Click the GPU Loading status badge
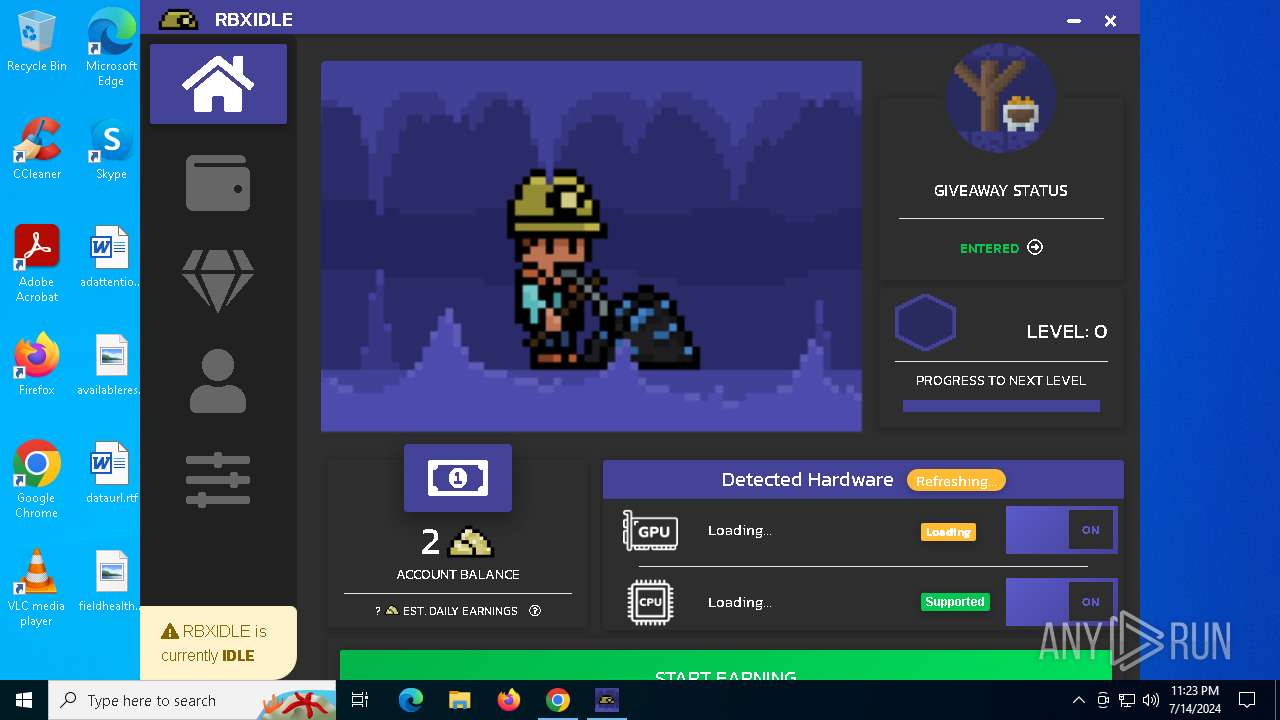 948,532
